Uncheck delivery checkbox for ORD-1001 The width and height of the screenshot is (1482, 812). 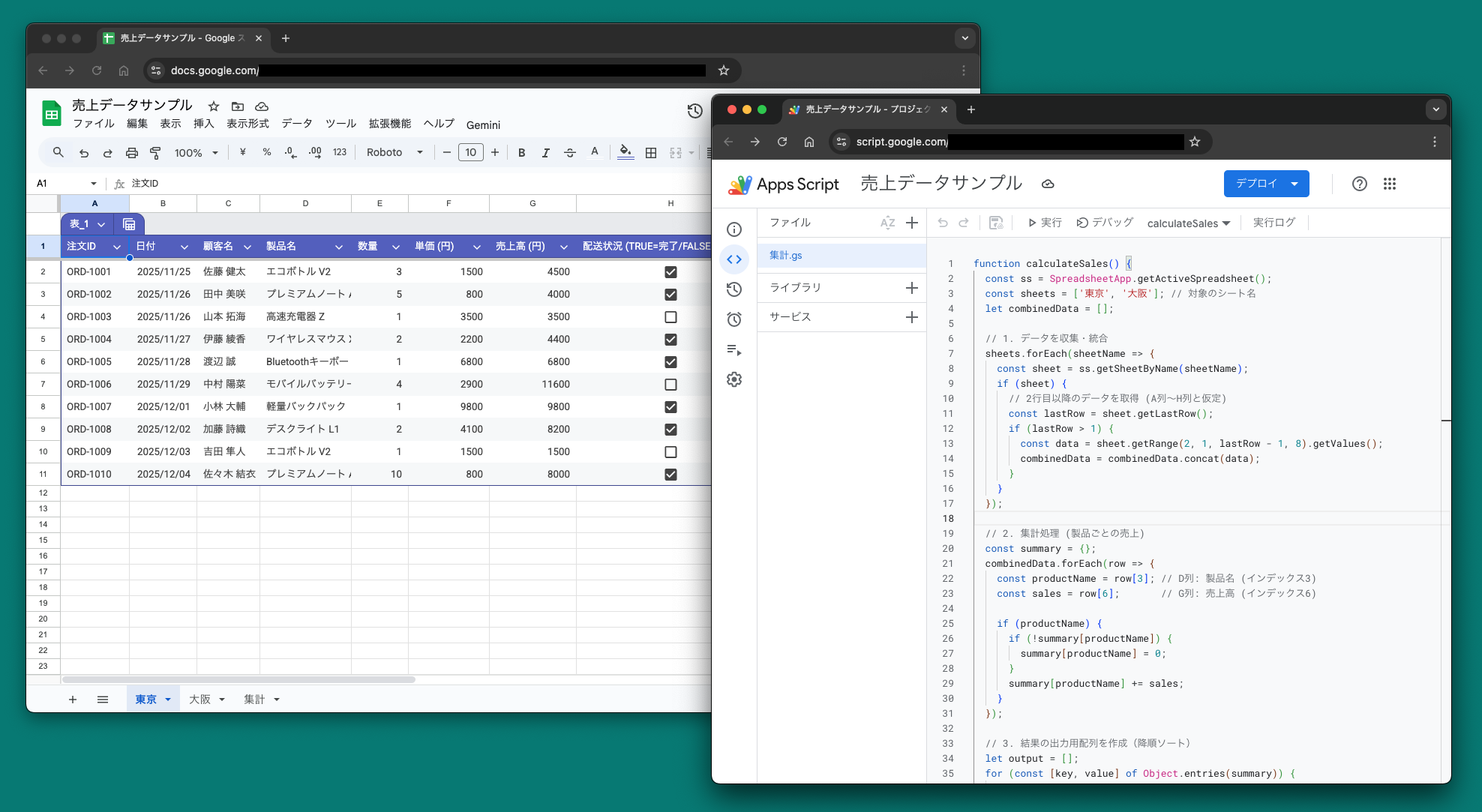670,272
